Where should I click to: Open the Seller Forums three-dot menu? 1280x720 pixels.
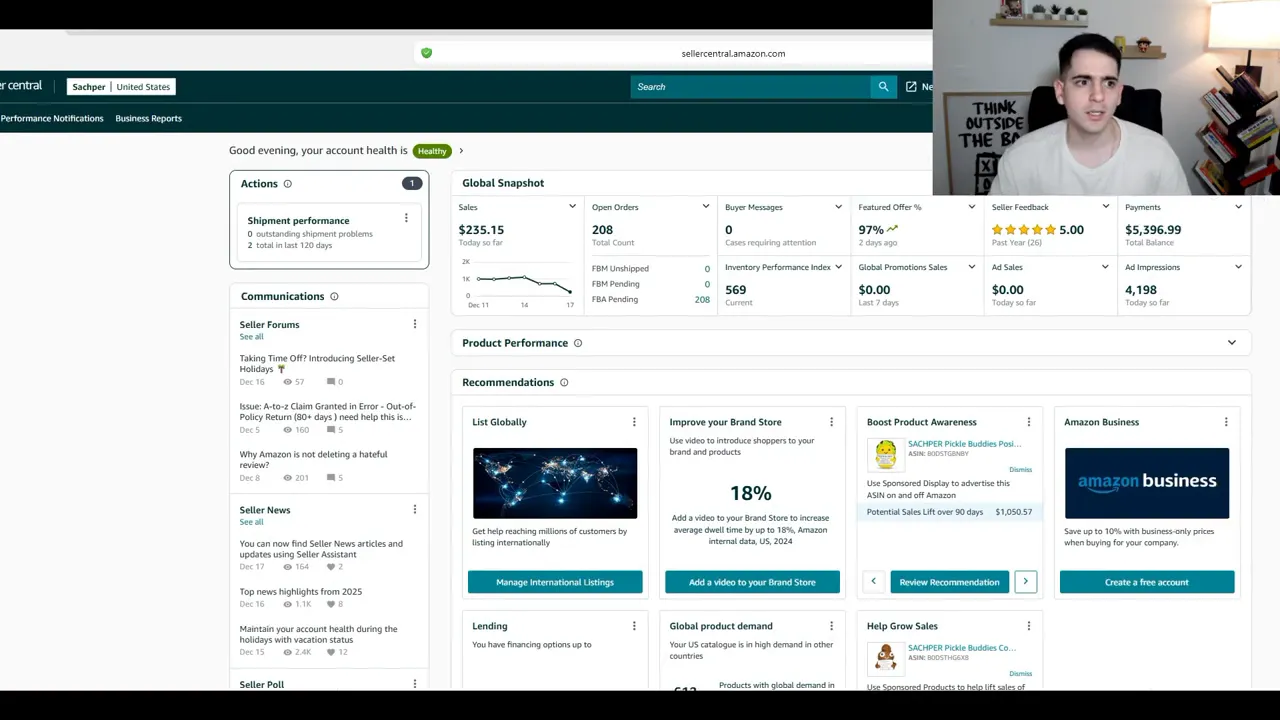pyautogui.click(x=415, y=324)
